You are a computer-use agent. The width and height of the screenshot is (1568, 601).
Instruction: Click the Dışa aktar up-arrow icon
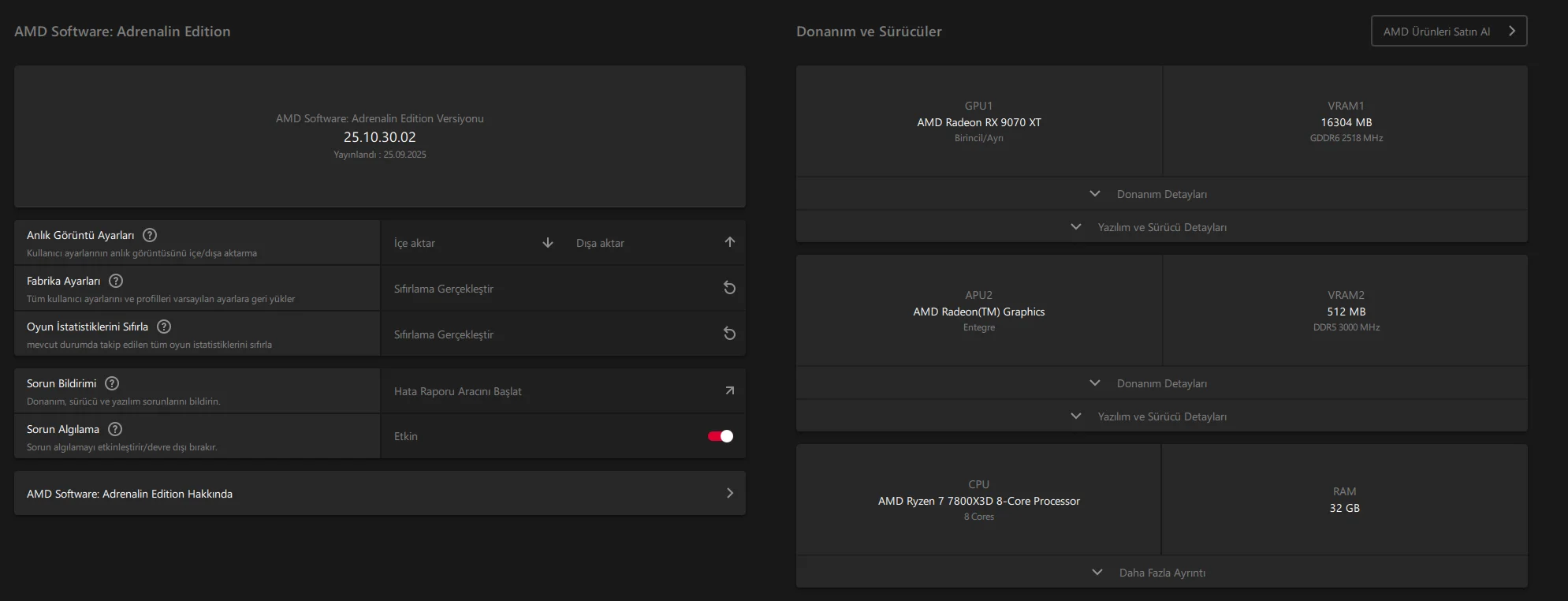(730, 242)
